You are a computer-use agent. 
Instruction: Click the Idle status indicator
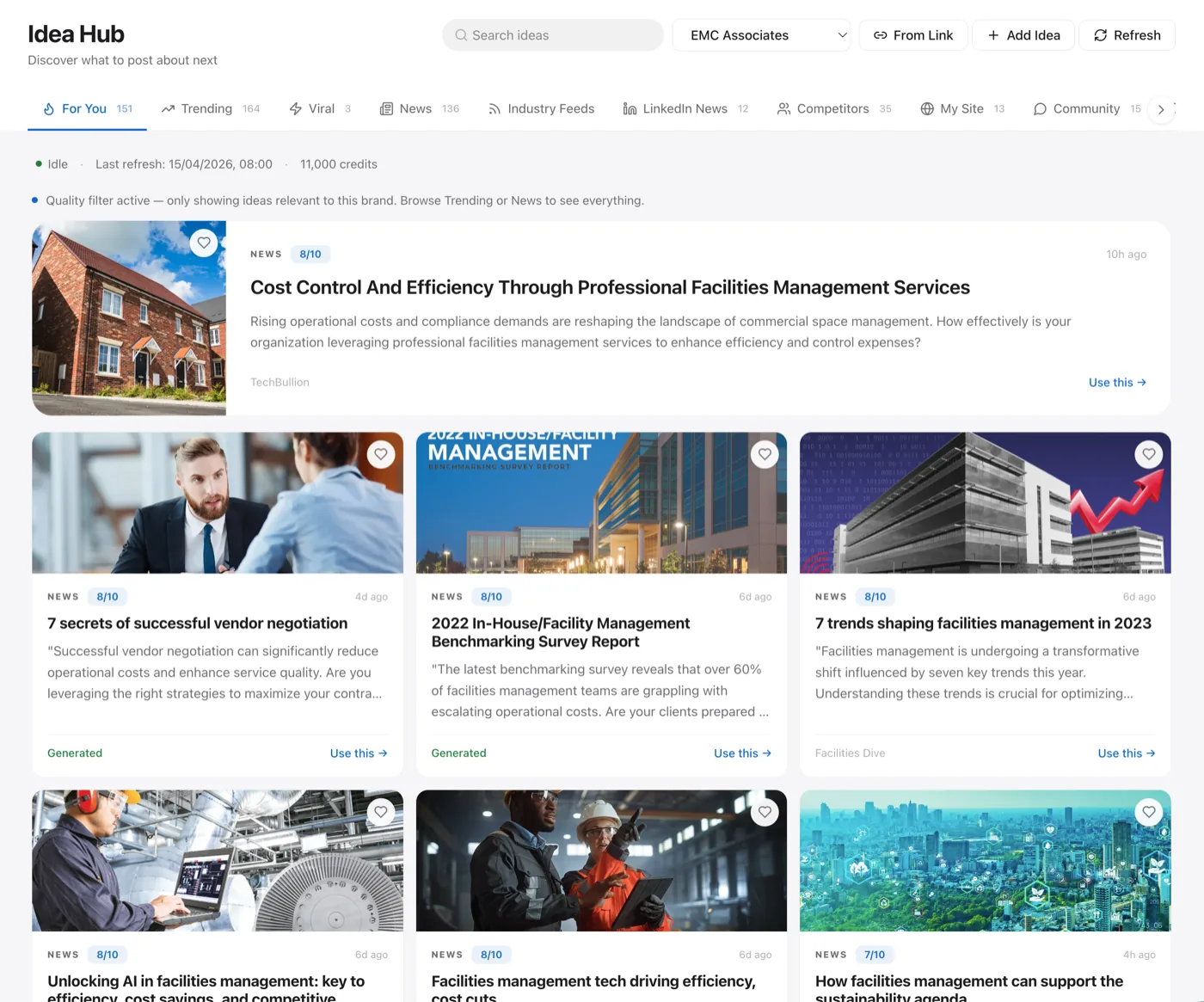click(52, 164)
